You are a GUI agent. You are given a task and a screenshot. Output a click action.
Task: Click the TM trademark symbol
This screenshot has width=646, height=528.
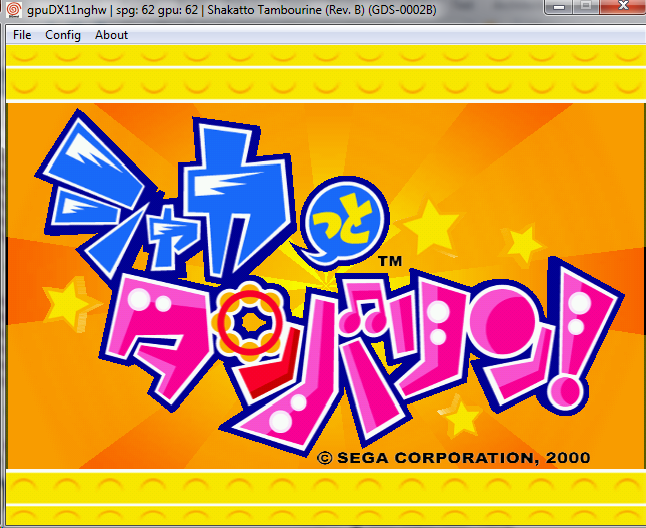click(389, 261)
